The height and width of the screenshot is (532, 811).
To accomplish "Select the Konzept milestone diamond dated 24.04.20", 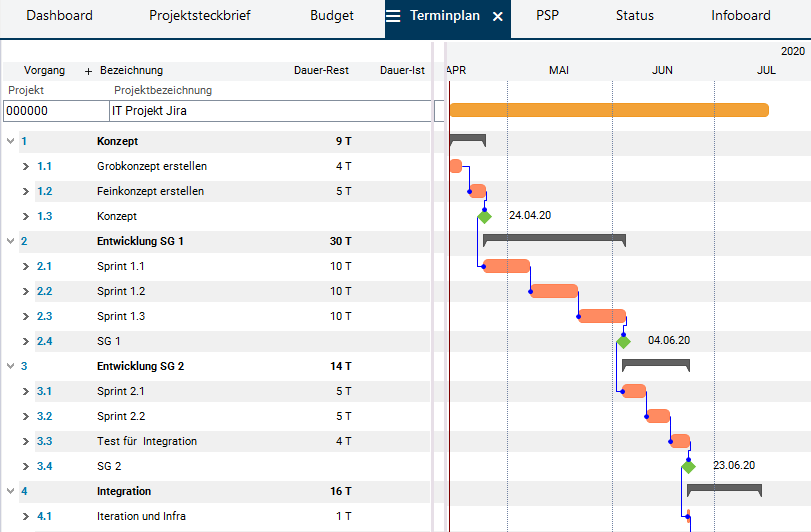I will (x=485, y=216).
